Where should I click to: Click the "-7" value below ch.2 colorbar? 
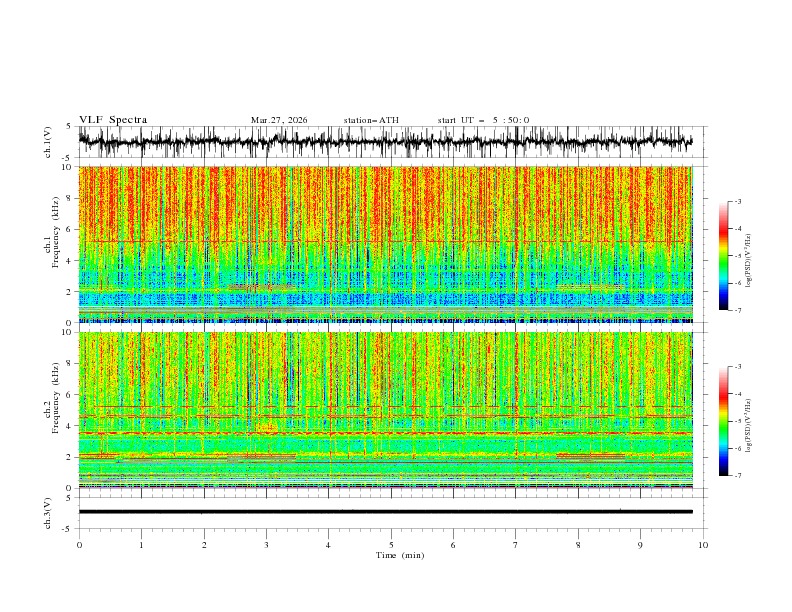[737, 476]
